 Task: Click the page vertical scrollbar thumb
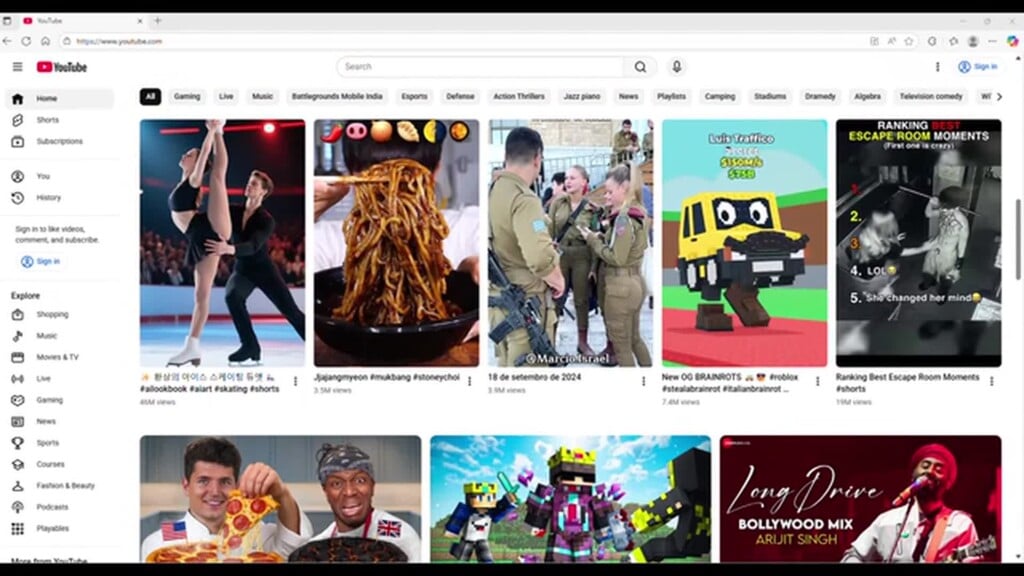click(x=1018, y=230)
